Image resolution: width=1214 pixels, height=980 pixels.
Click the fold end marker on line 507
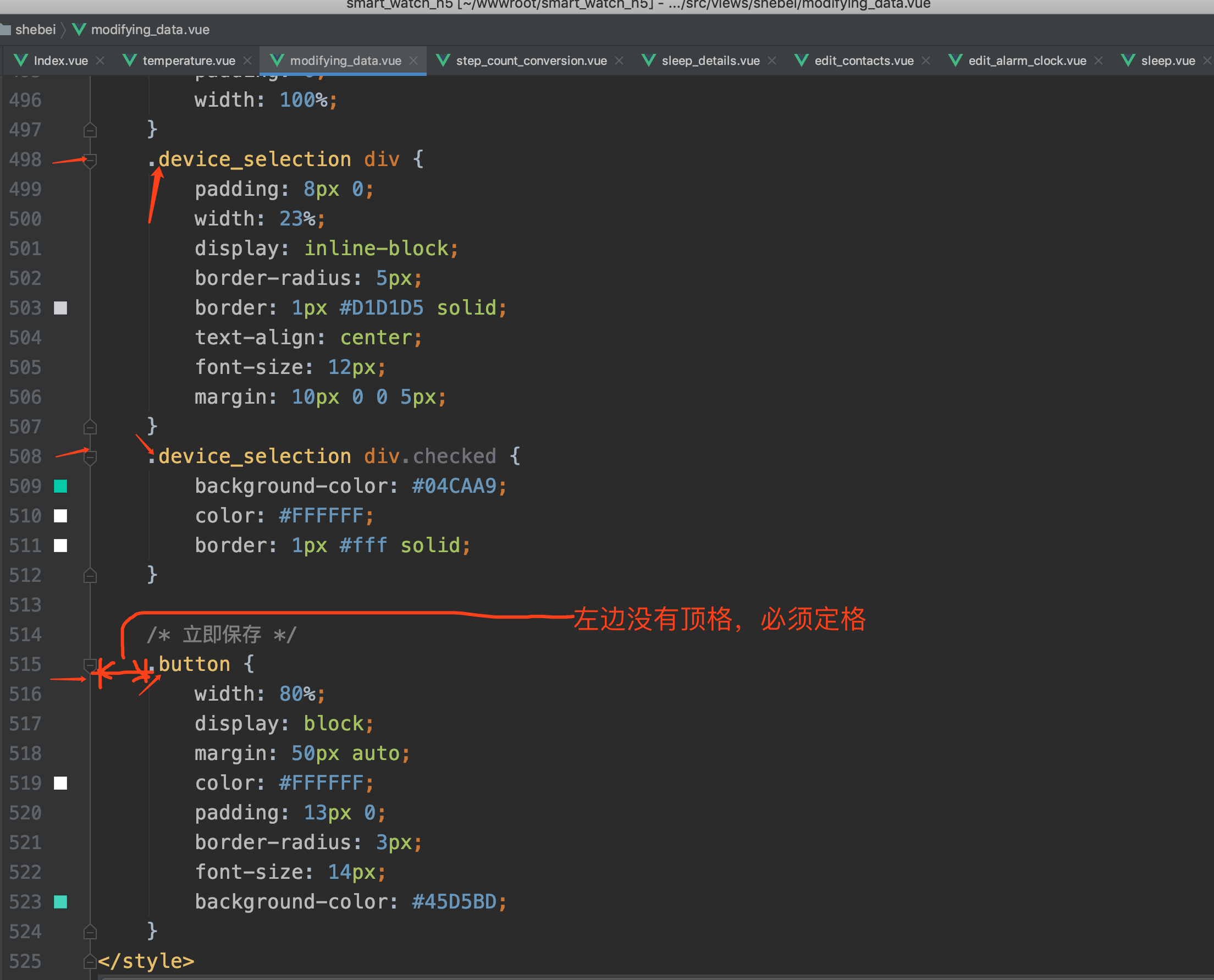point(90,427)
